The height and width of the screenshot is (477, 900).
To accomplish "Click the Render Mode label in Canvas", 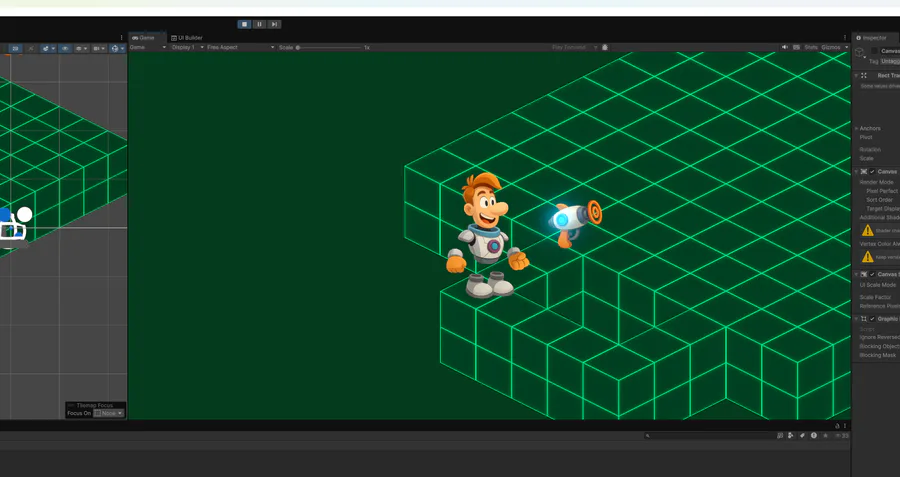I will (876, 182).
